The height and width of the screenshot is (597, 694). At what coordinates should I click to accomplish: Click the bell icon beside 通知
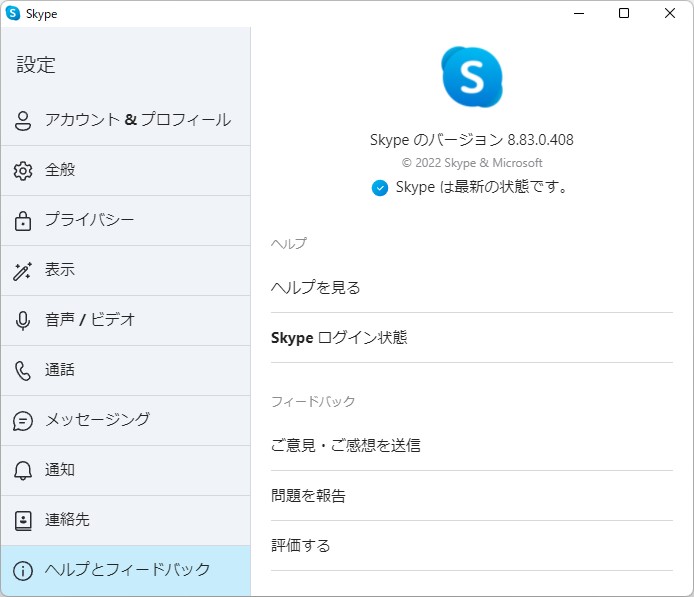(23, 471)
